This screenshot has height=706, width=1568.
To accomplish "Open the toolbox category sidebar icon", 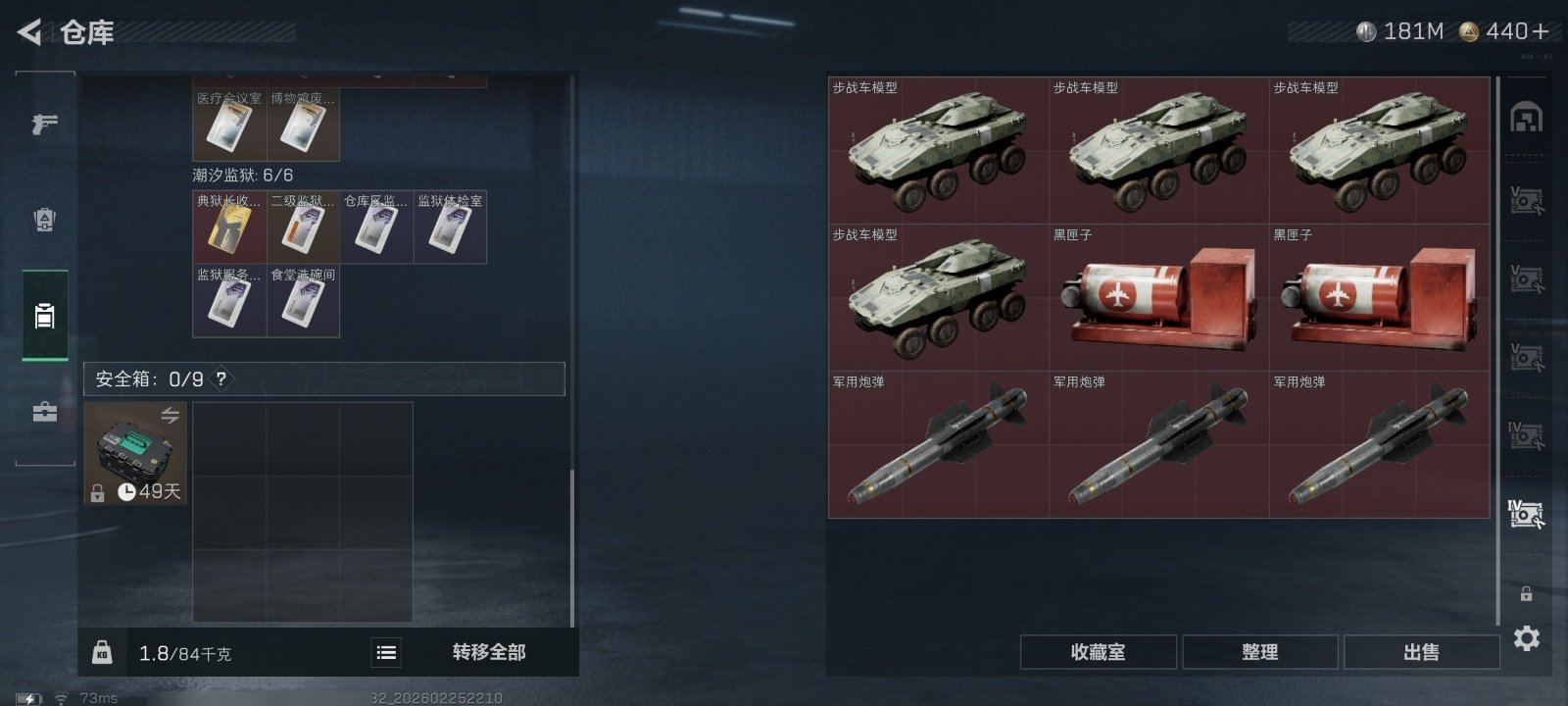I will [x=44, y=412].
